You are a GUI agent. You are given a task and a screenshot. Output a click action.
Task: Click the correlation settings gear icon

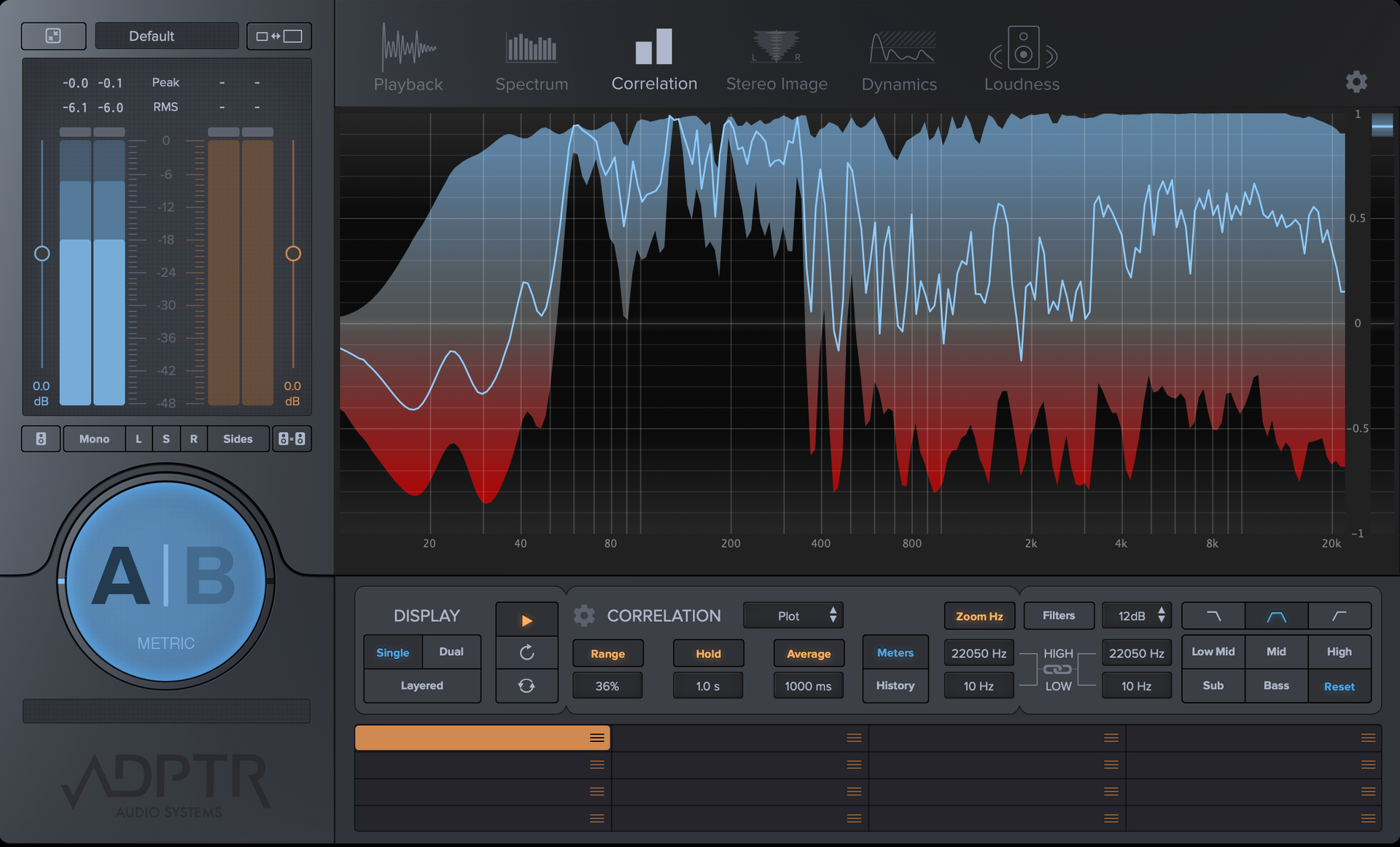pos(583,615)
